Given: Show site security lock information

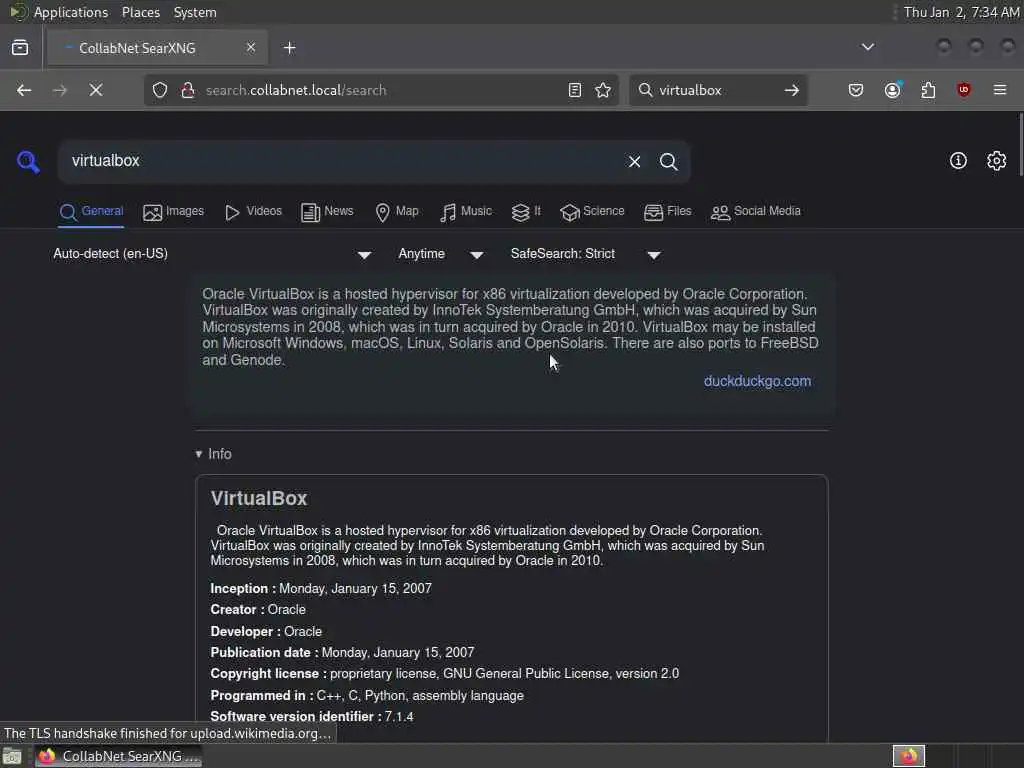Looking at the screenshot, I should point(187,90).
